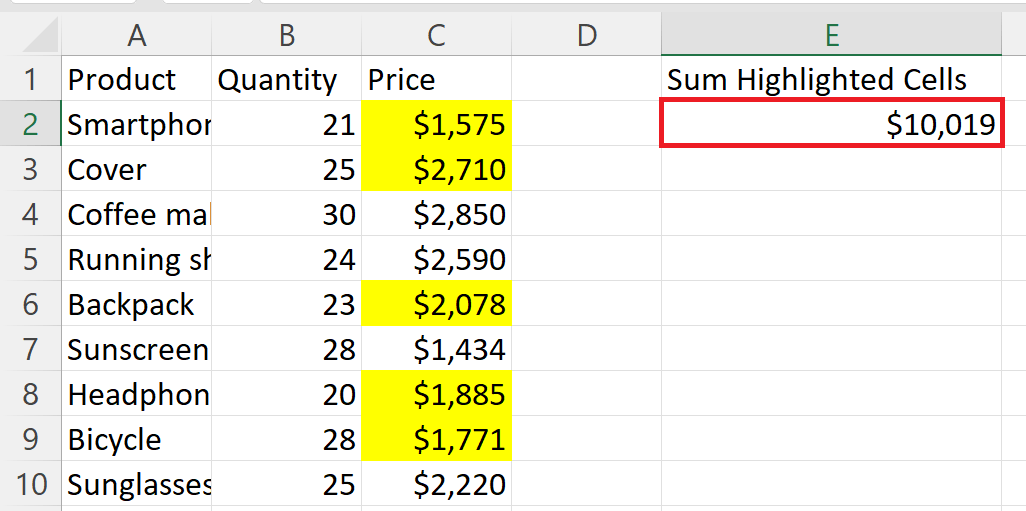Select the Smartphone product cell
The image size is (1026, 511).
[x=136, y=124]
